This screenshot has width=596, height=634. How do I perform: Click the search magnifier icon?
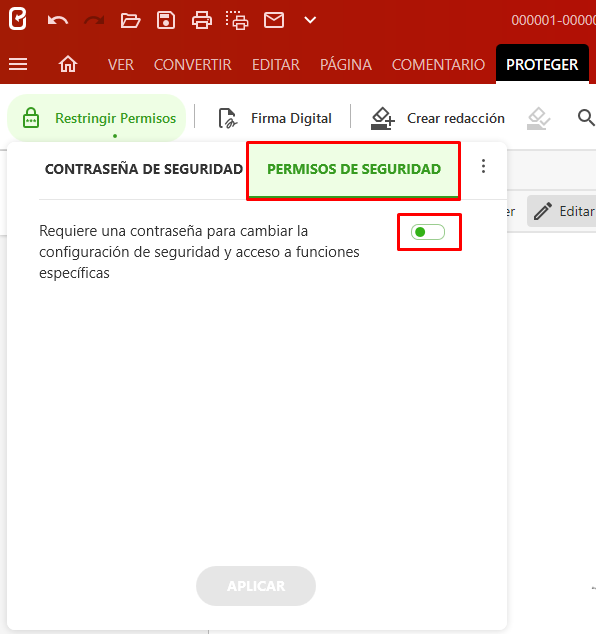(585, 118)
